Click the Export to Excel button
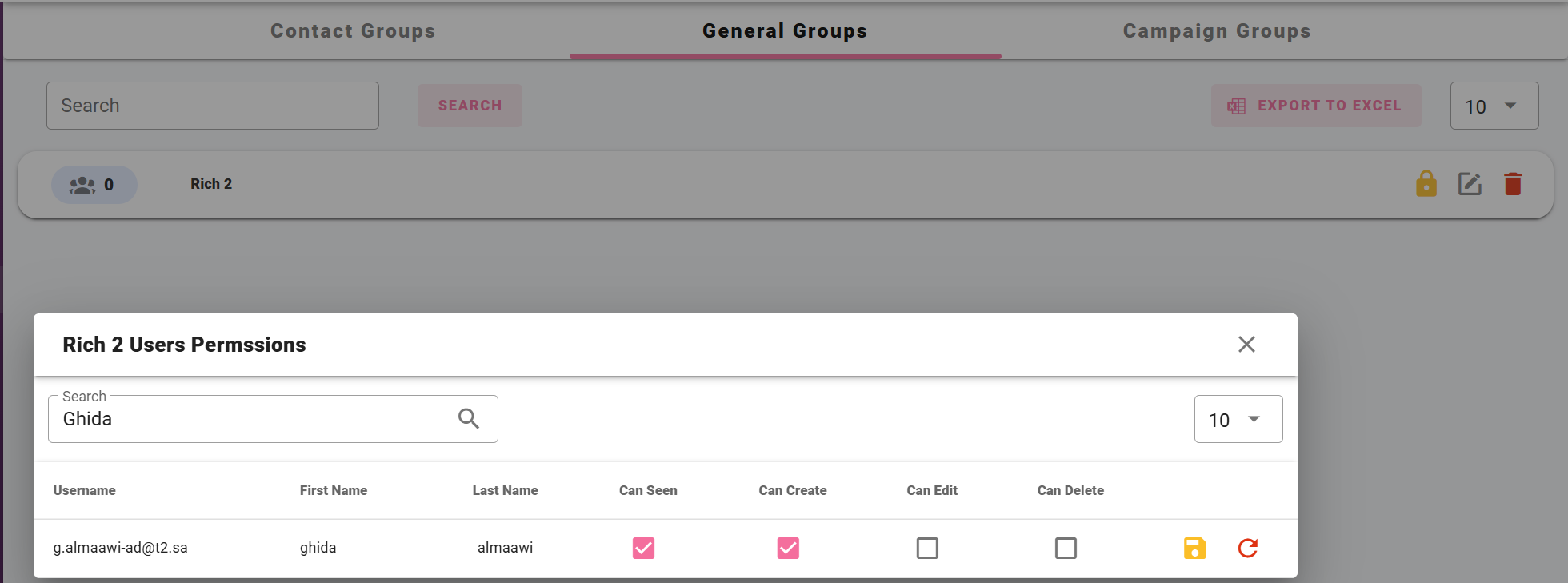This screenshot has height=583, width=1568. pyautogui.click(x=1316, y=106)
